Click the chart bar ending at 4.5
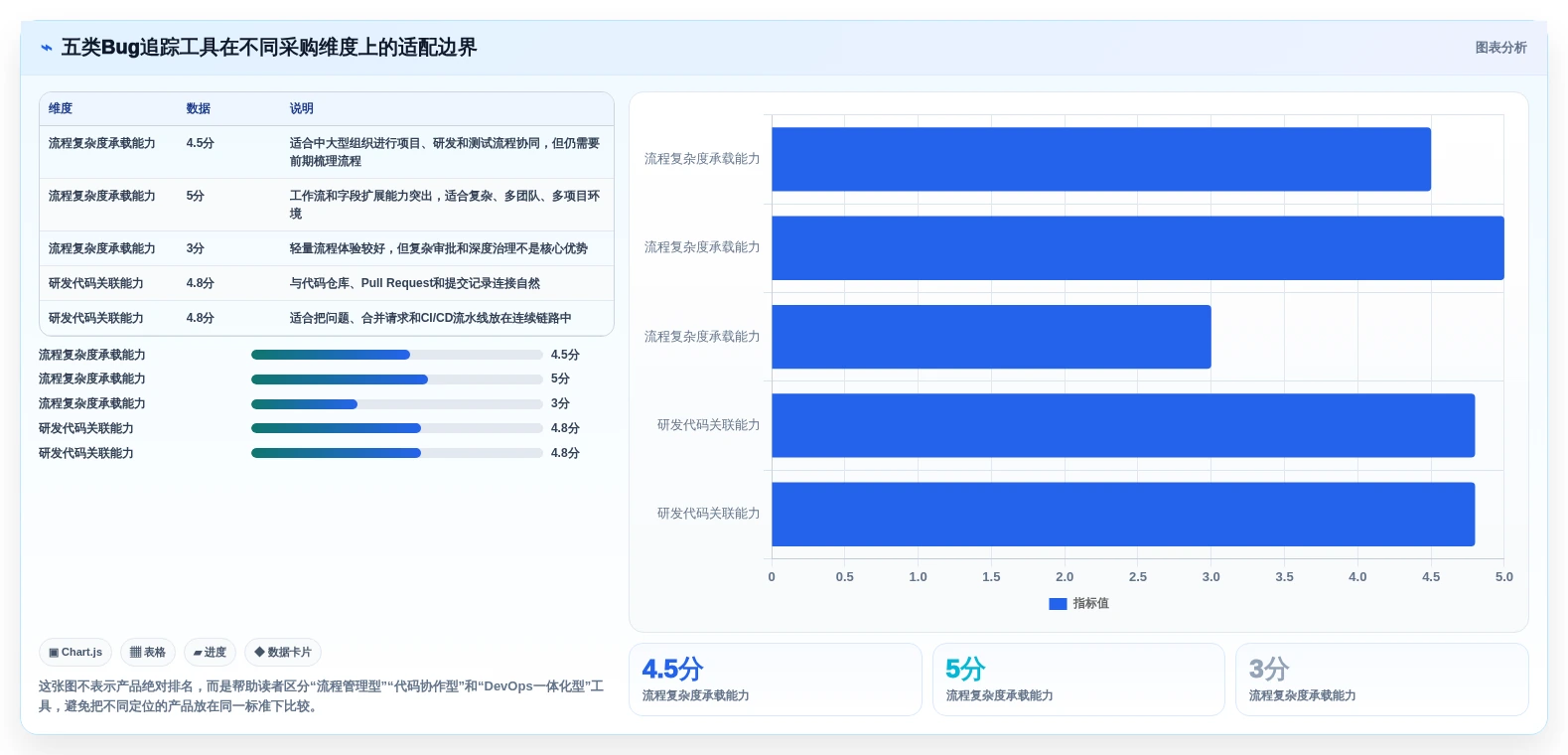Viewport: 1568px width, 755px height. (1100, 159)
